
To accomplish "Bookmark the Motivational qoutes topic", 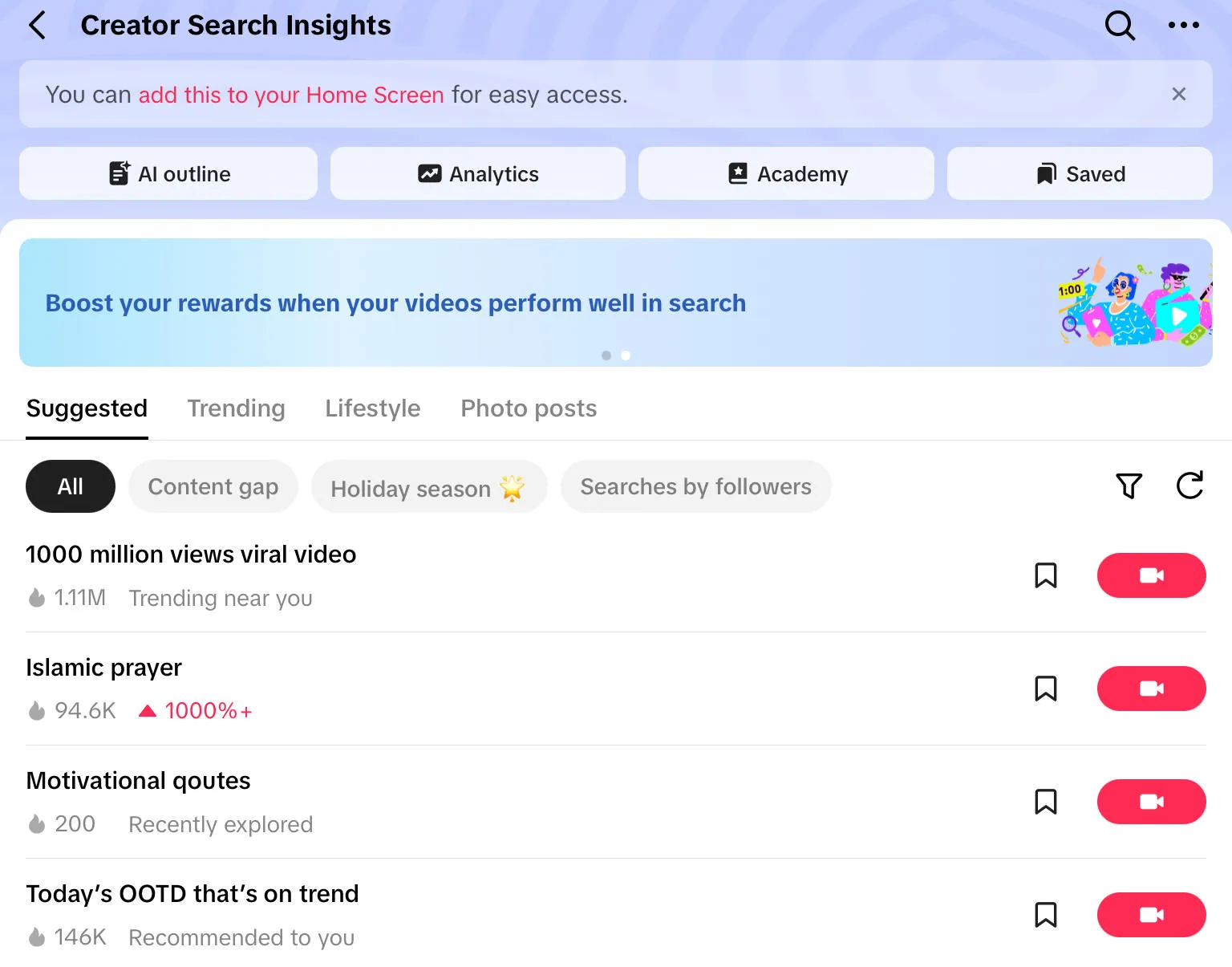I will [x=1045, y=802].
